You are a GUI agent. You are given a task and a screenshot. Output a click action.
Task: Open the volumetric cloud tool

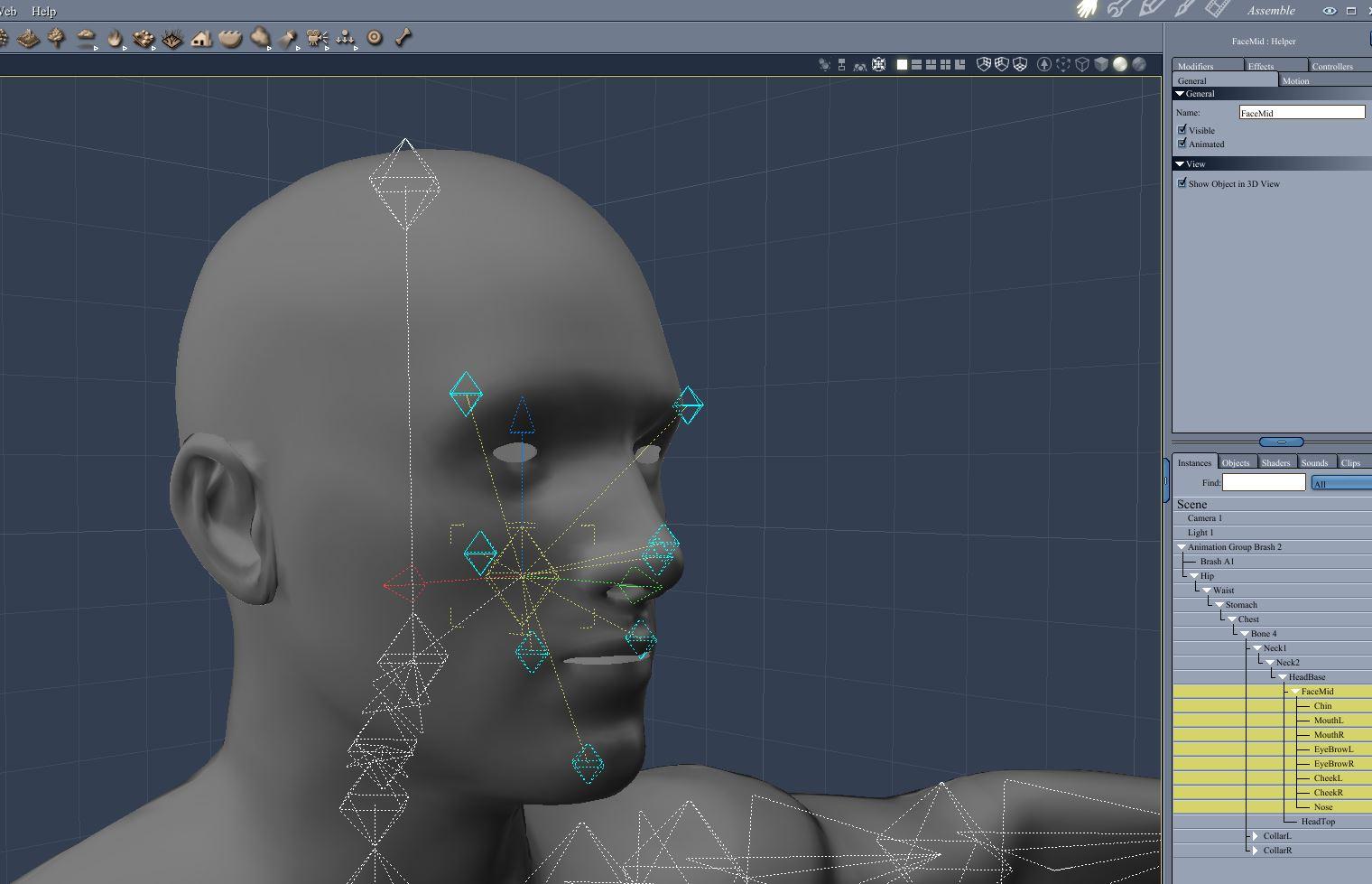(260, 38)
